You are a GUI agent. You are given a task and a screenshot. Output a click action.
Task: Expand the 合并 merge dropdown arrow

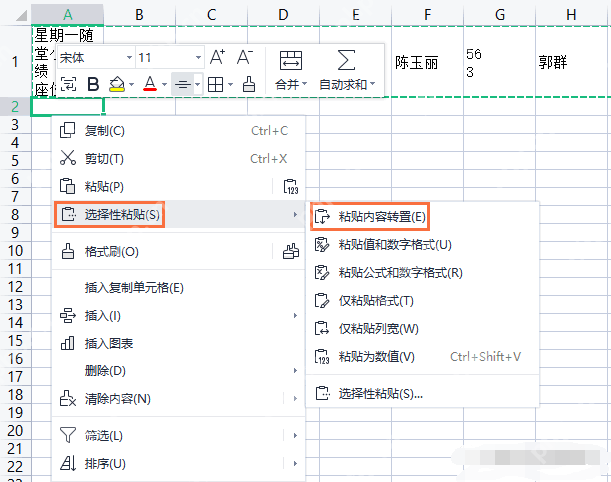coord(304,83)
